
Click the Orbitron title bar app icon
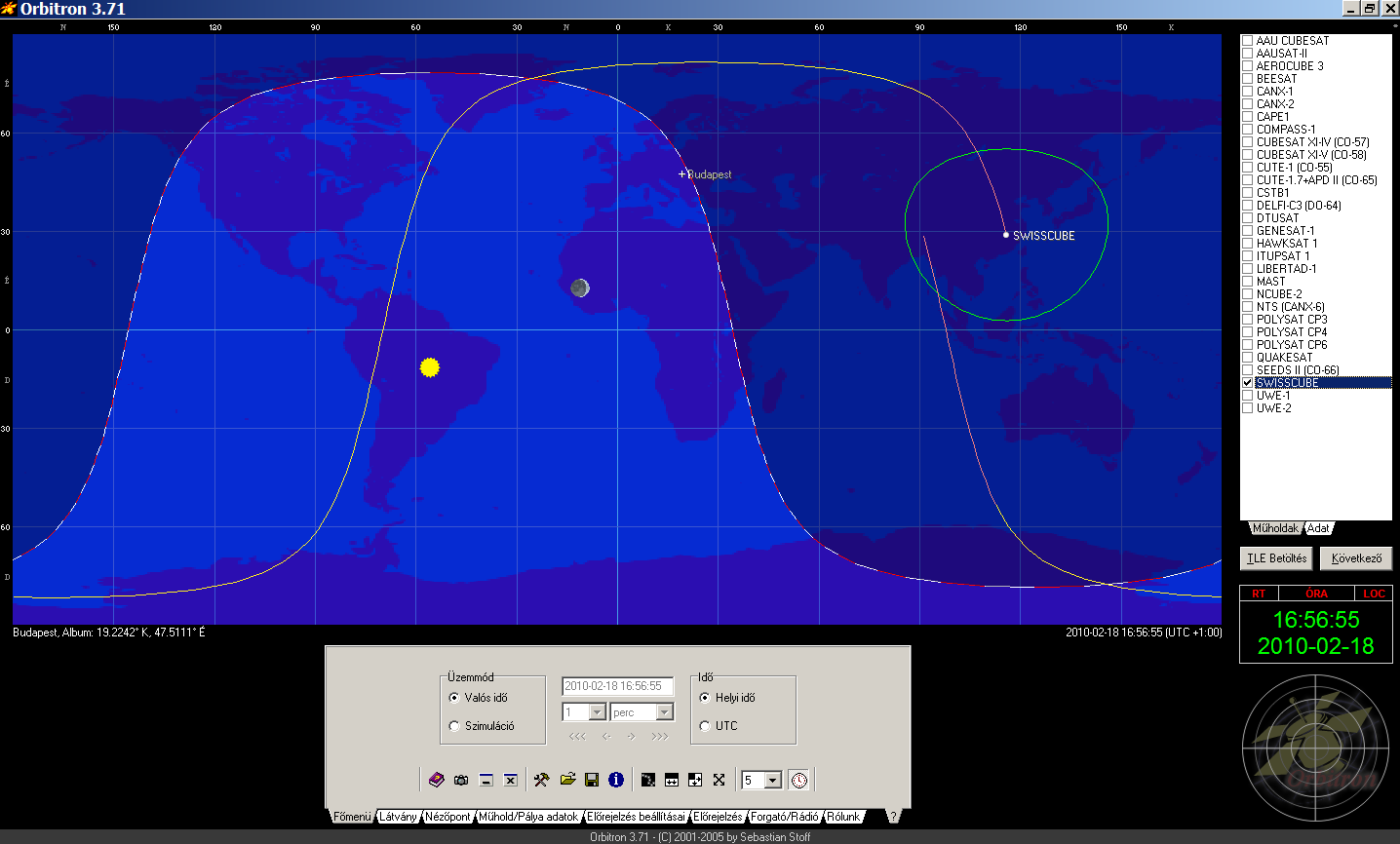click(x=9, y=9)
